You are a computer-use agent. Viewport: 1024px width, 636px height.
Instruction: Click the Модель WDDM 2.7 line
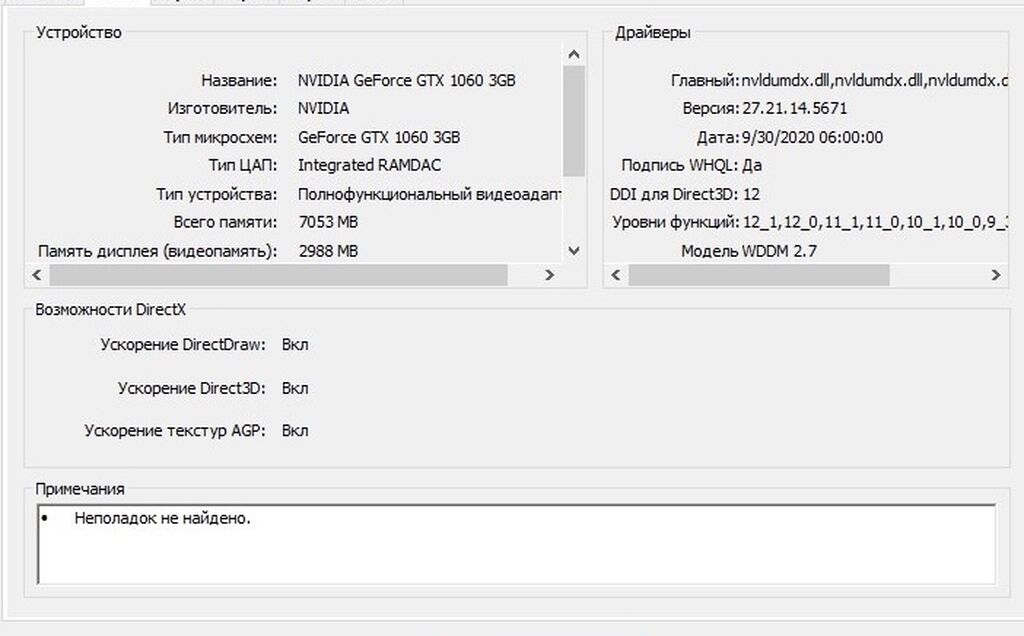pos(748,251)
